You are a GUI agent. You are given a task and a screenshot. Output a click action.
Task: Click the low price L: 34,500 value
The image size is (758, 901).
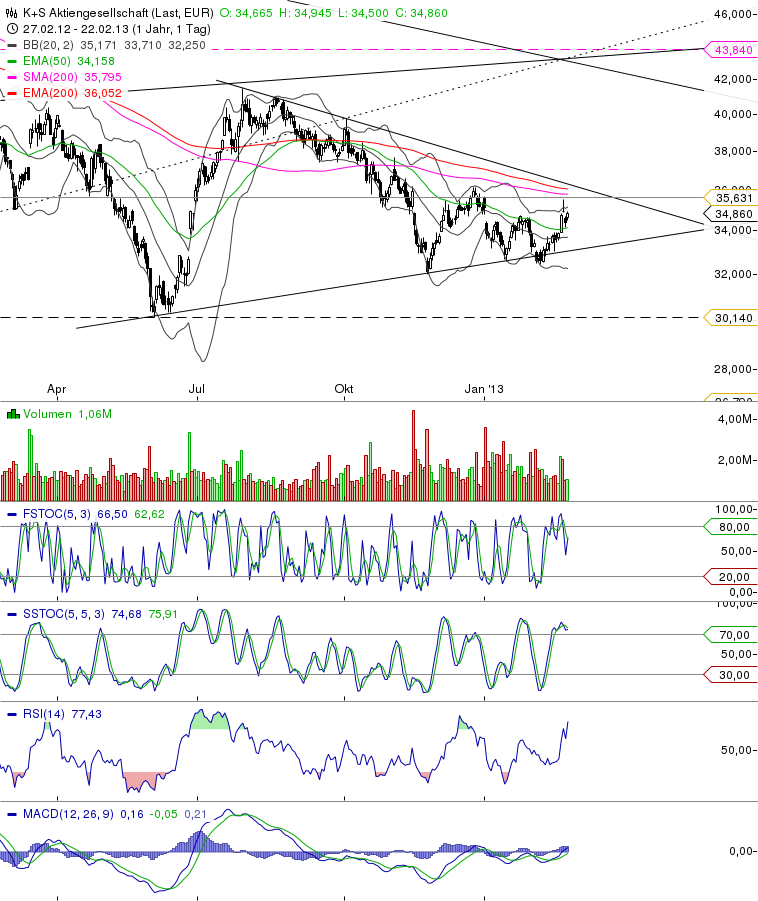point(363,13)
